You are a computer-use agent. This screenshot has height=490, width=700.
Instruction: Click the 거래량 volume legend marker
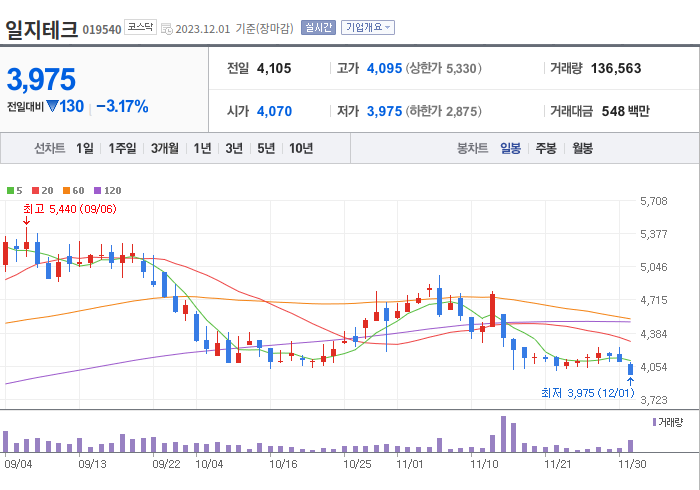tap(654, 422)
